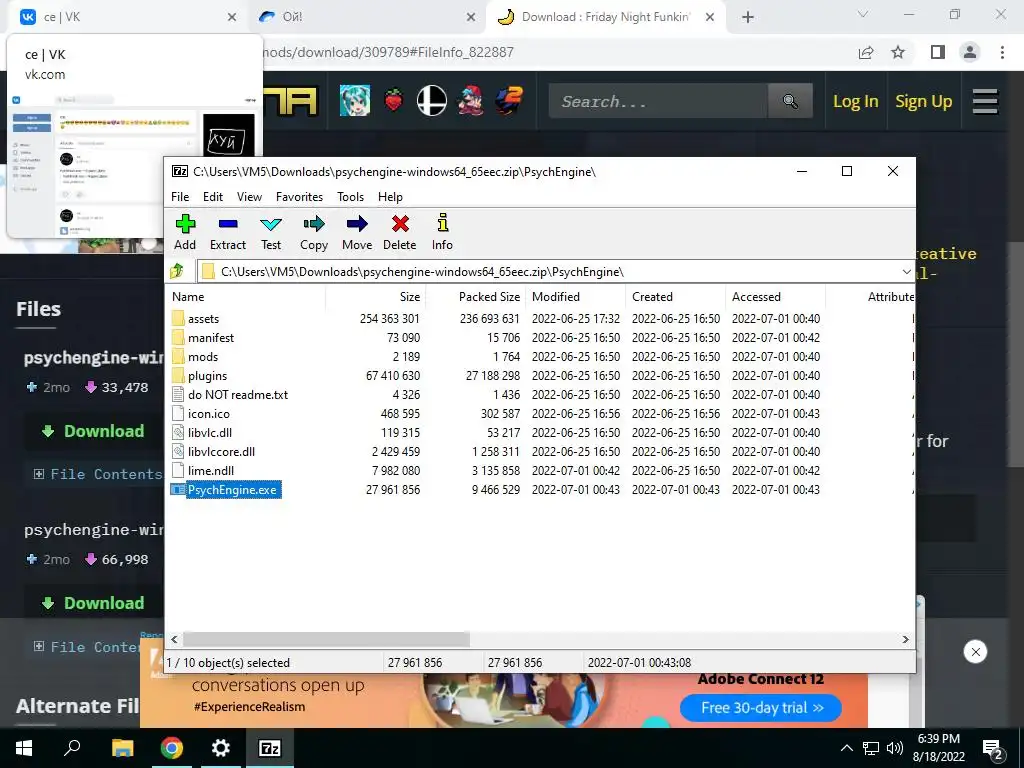Viewport: 1024px width, 768px height.
Task: Click the left scroll arrow in 7-Zip list
Action: (x=174, y=639)
